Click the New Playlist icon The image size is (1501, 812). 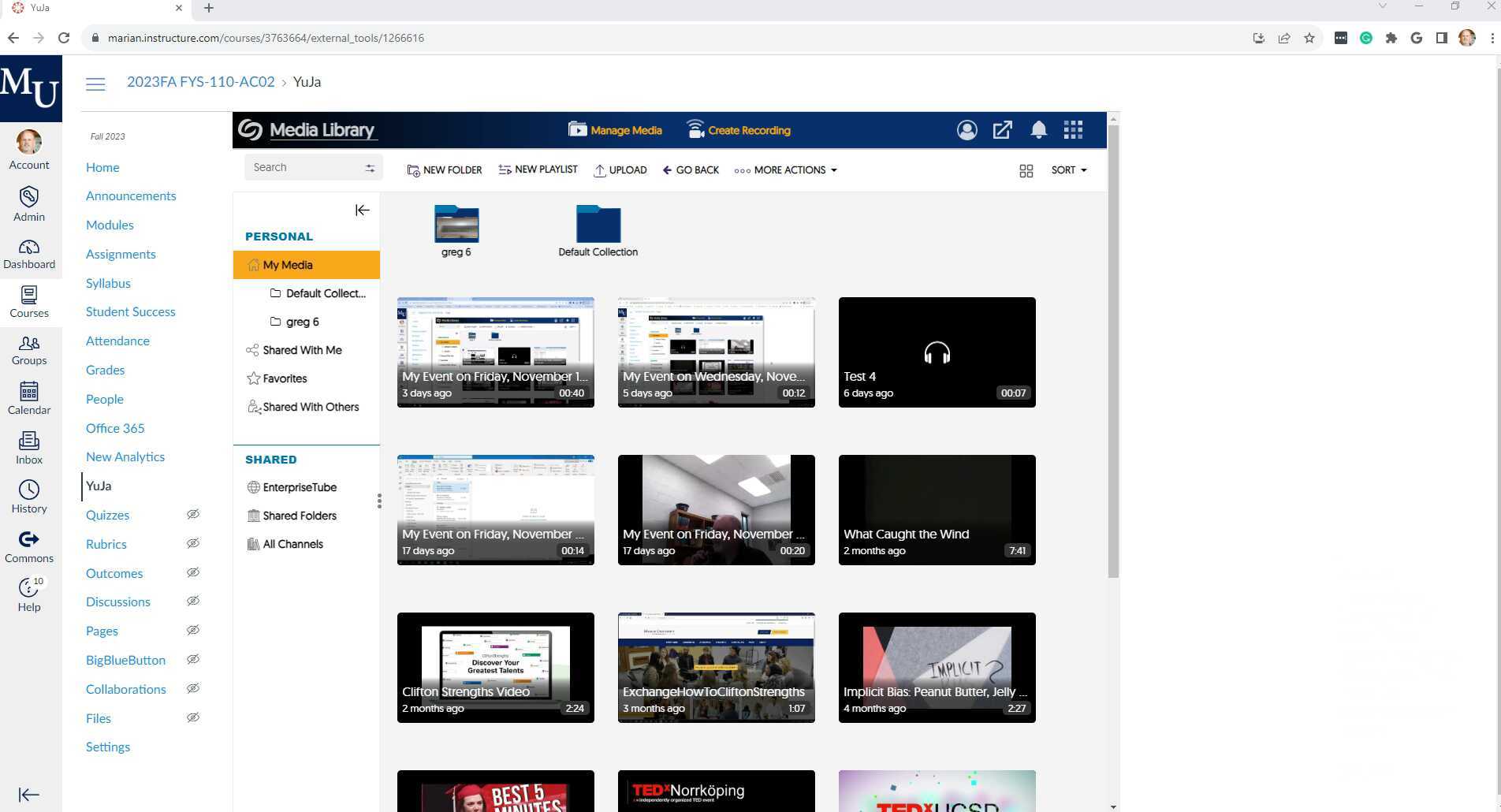505,169
